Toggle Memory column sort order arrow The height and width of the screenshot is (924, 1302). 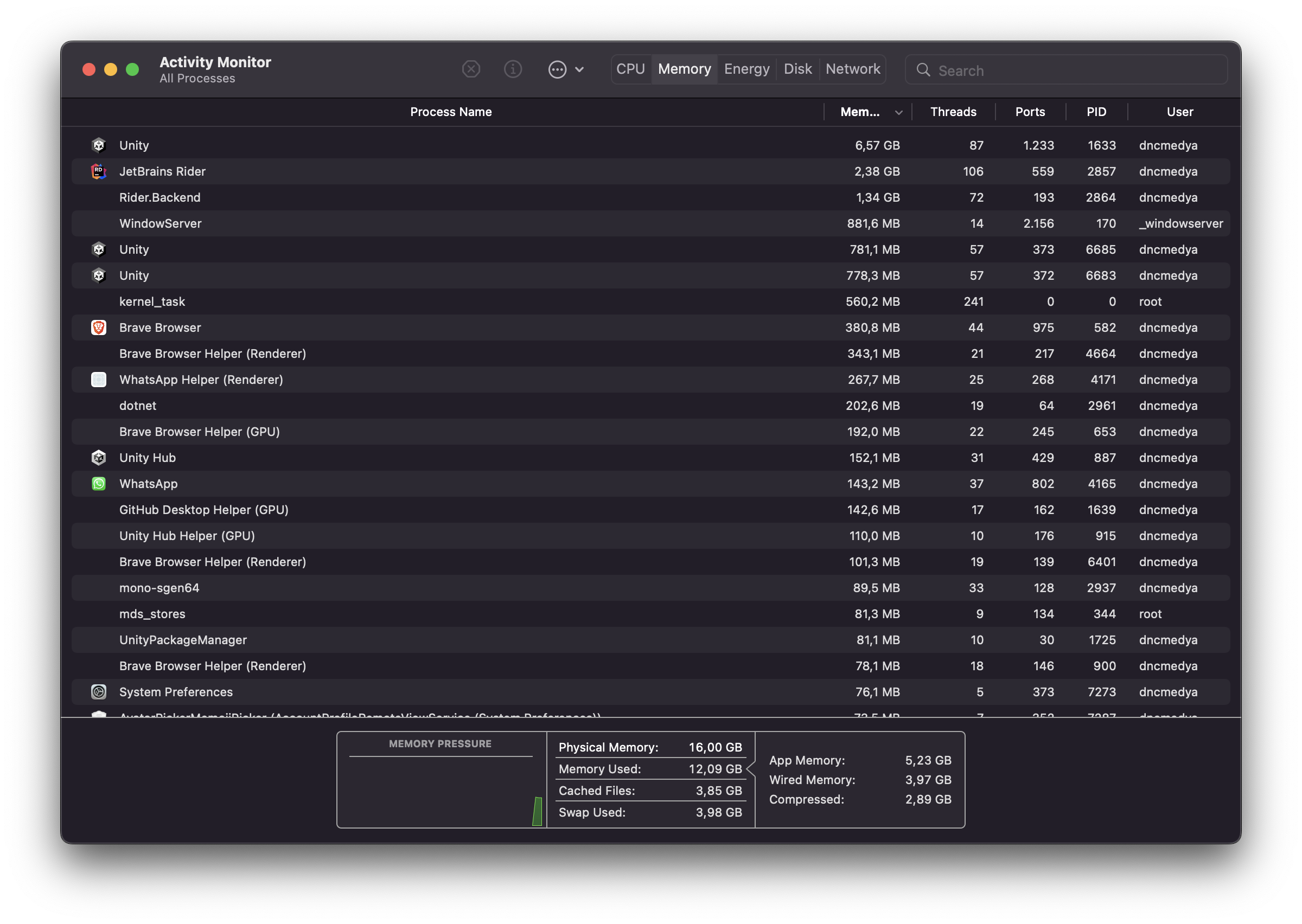[898, 112]
